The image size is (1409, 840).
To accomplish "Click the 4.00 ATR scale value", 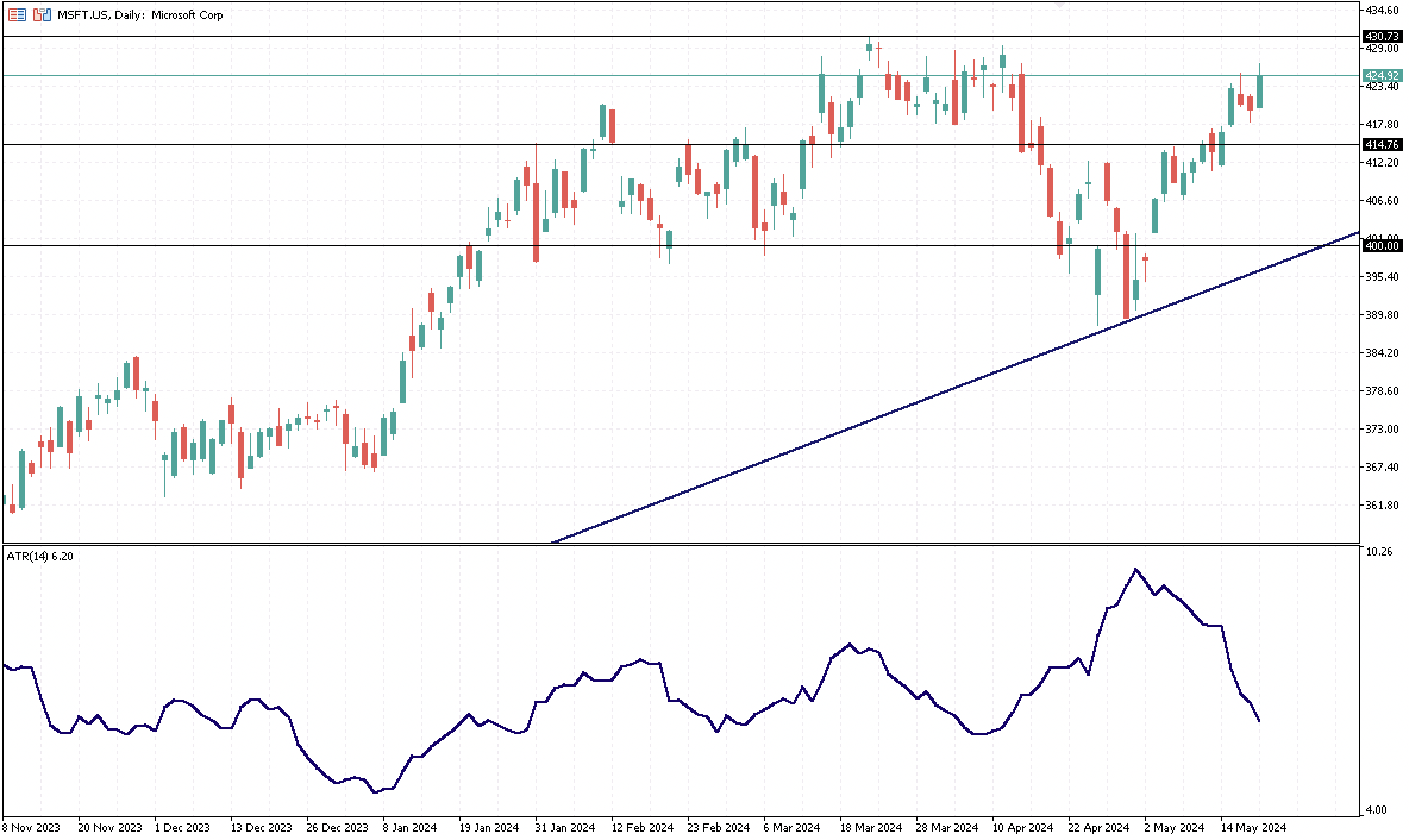I will (1377, 810).
